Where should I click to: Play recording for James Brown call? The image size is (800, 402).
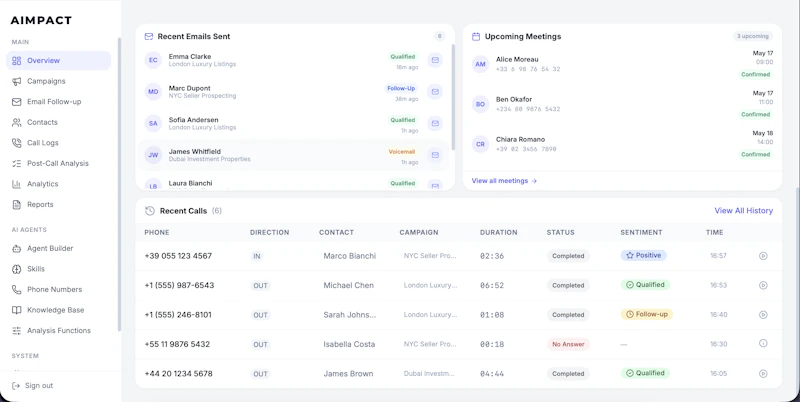pyautogui.click(x=763, y=373)
